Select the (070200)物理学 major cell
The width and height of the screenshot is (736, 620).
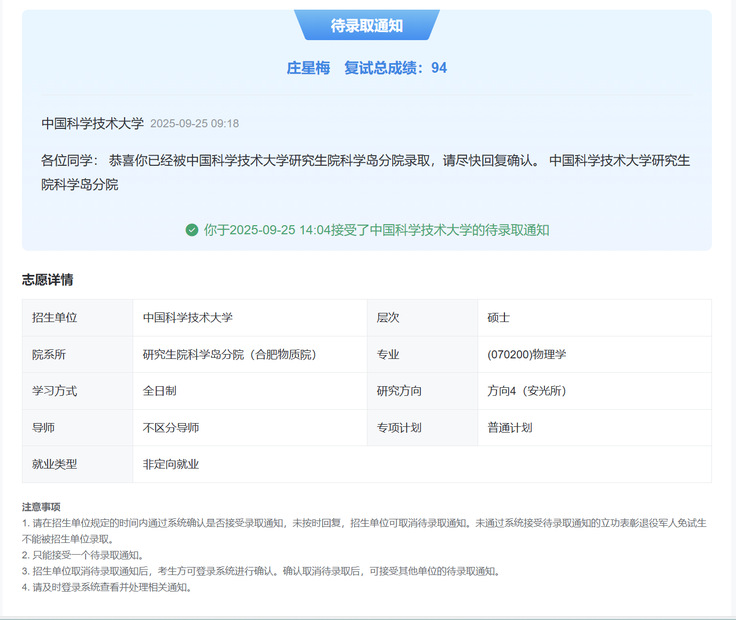tap(528, 355)
